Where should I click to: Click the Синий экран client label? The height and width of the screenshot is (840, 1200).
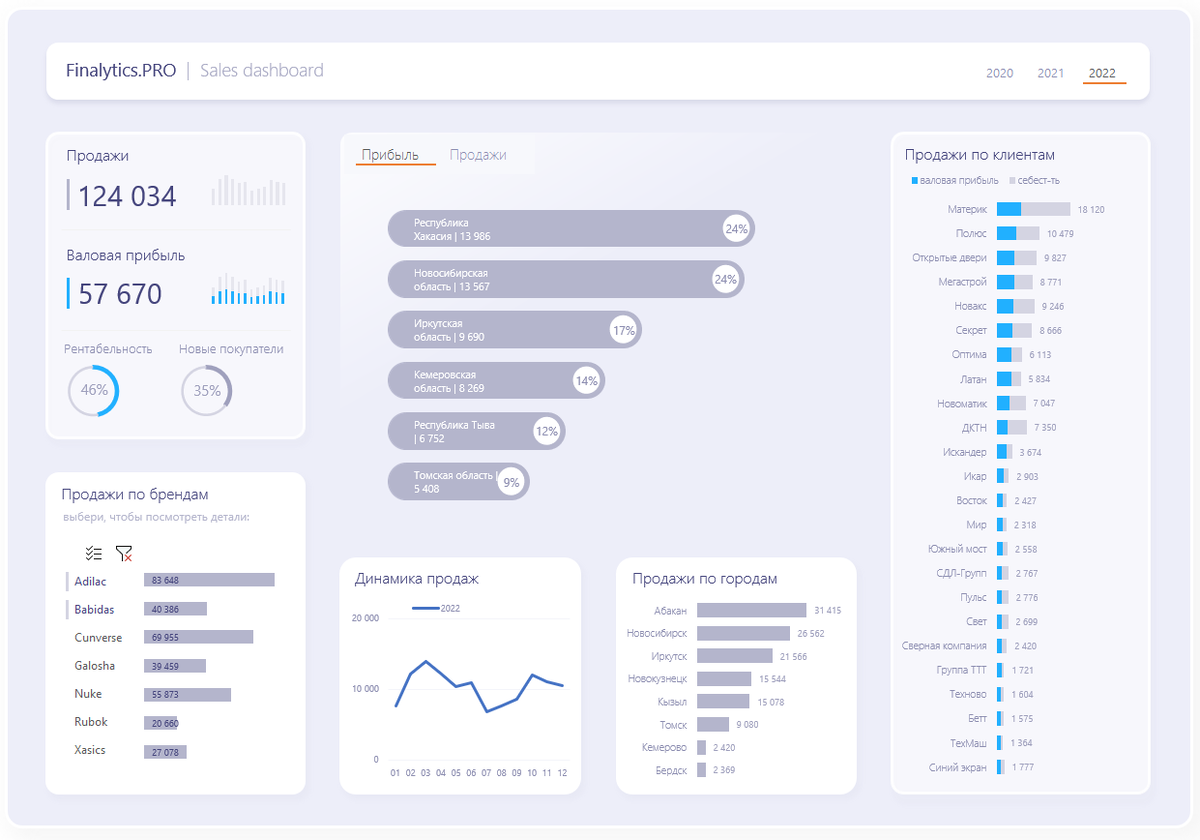click(958, 767)
